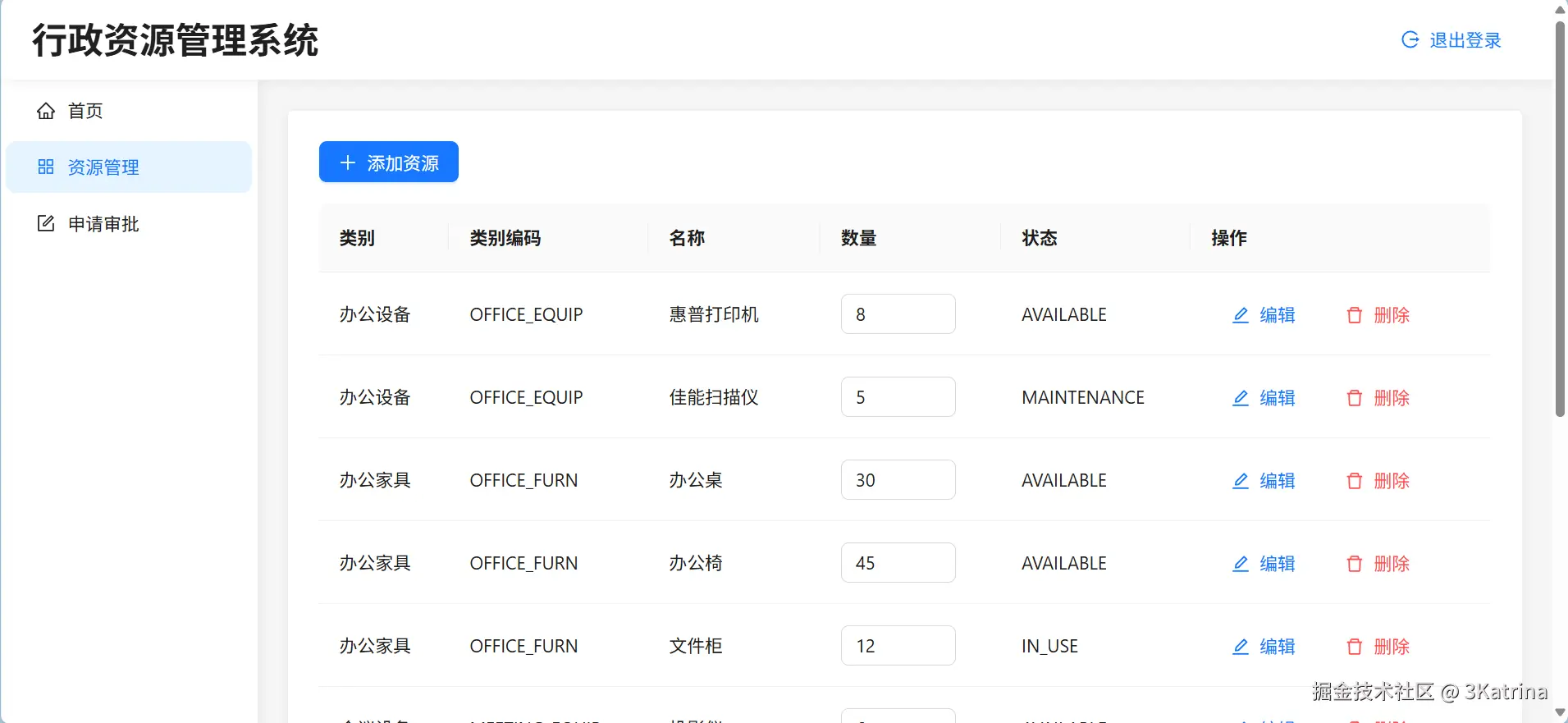Viewport: 1568px width, 723px height.
Task: Click the logout icon next to 退出登录
Action: (x=1410, y=39)
